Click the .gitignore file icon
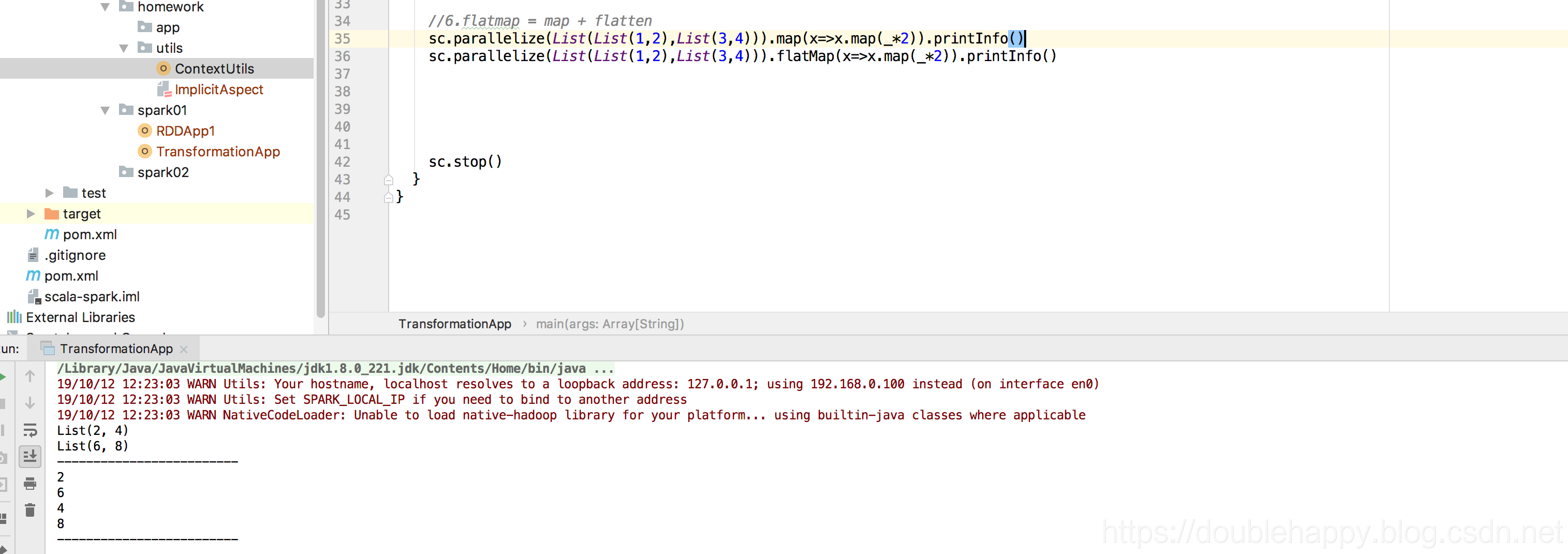The image size is (1568, 554). [34, 255]
